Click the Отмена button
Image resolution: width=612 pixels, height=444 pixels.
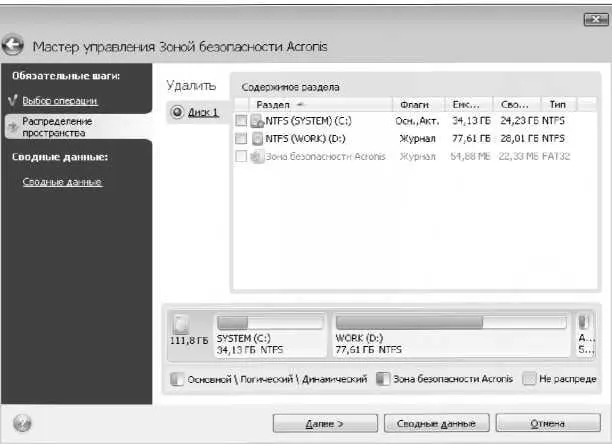click(x=548, y=423)
